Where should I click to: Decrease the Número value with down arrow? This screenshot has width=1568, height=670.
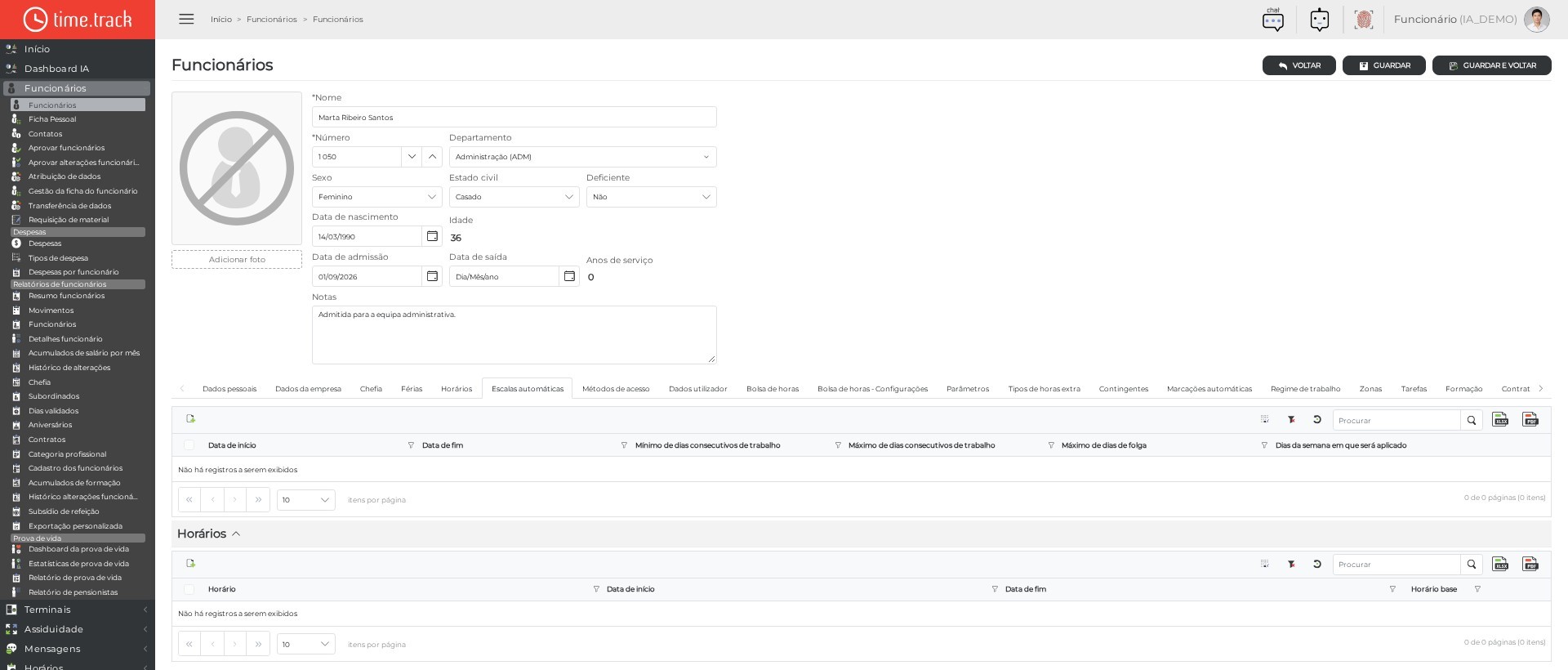(412, 157)
